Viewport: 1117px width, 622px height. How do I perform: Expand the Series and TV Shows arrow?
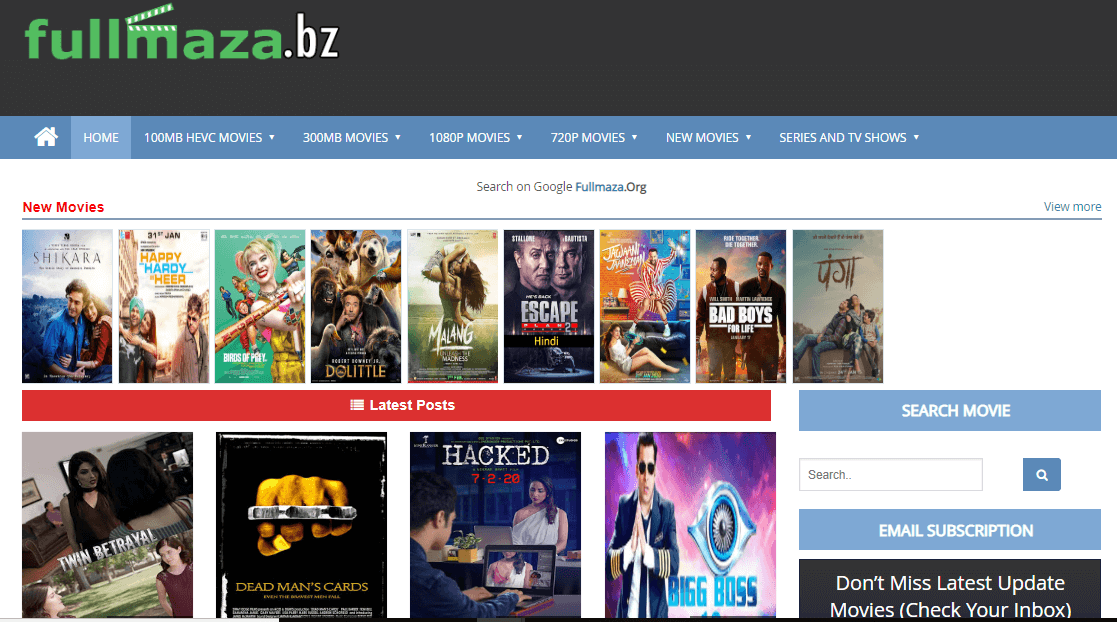916,138
